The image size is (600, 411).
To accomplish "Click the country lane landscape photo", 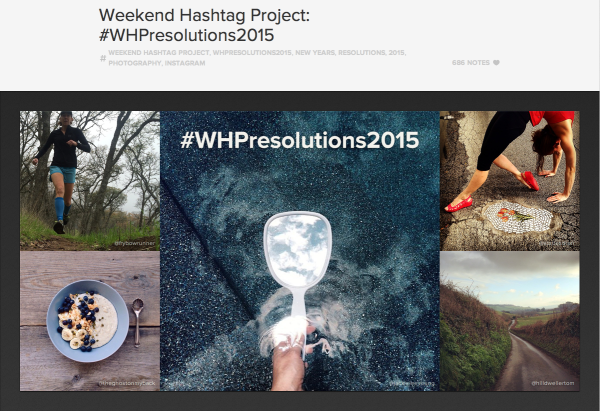I will tap(510, 321).
